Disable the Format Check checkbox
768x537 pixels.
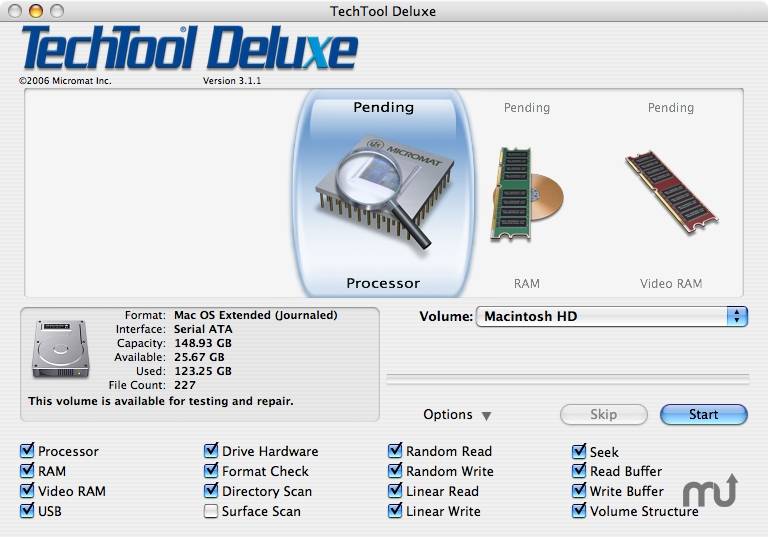tap(211, 470)
